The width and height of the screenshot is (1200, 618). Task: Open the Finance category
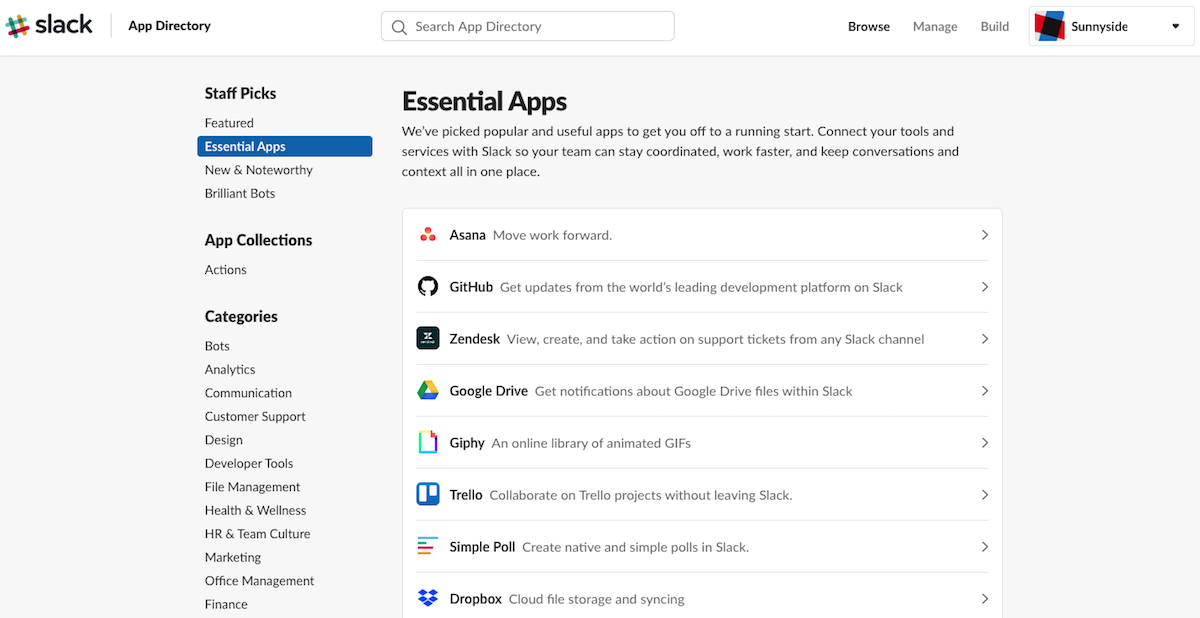pos(226,605)
